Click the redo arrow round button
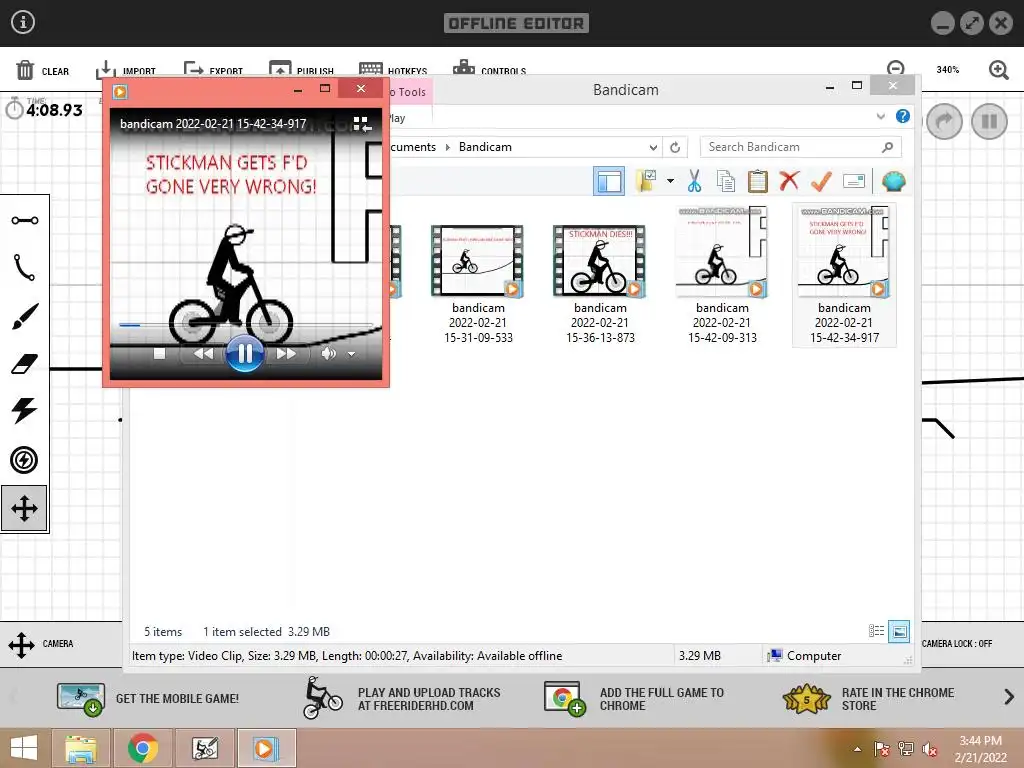 click(x=944, y=121)
